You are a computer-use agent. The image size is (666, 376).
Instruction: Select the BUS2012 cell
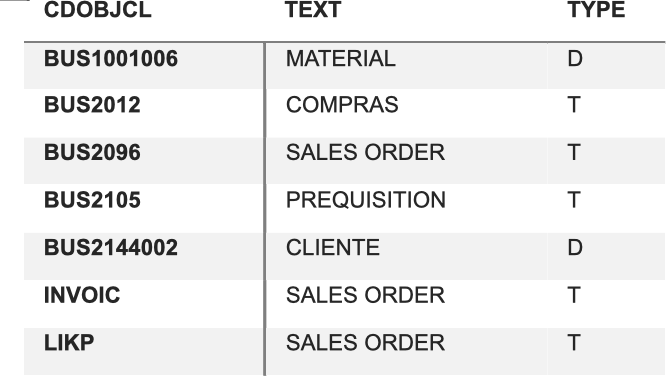coord(92,105)
